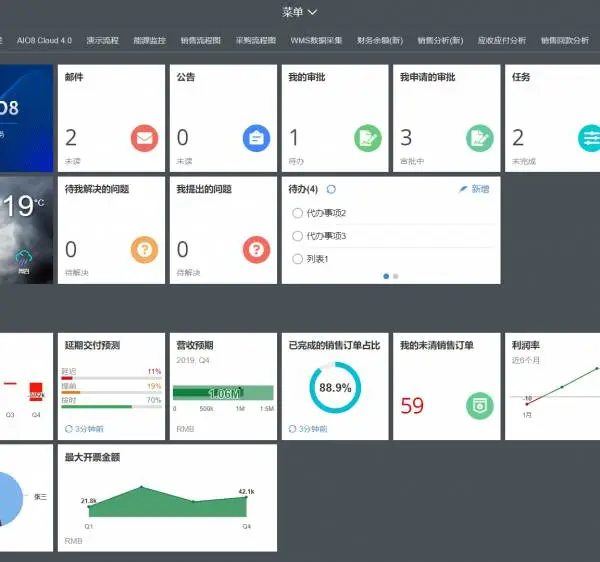Click the unread mail count 2
The height and width of the screenshot is (562, 600).
71,138
